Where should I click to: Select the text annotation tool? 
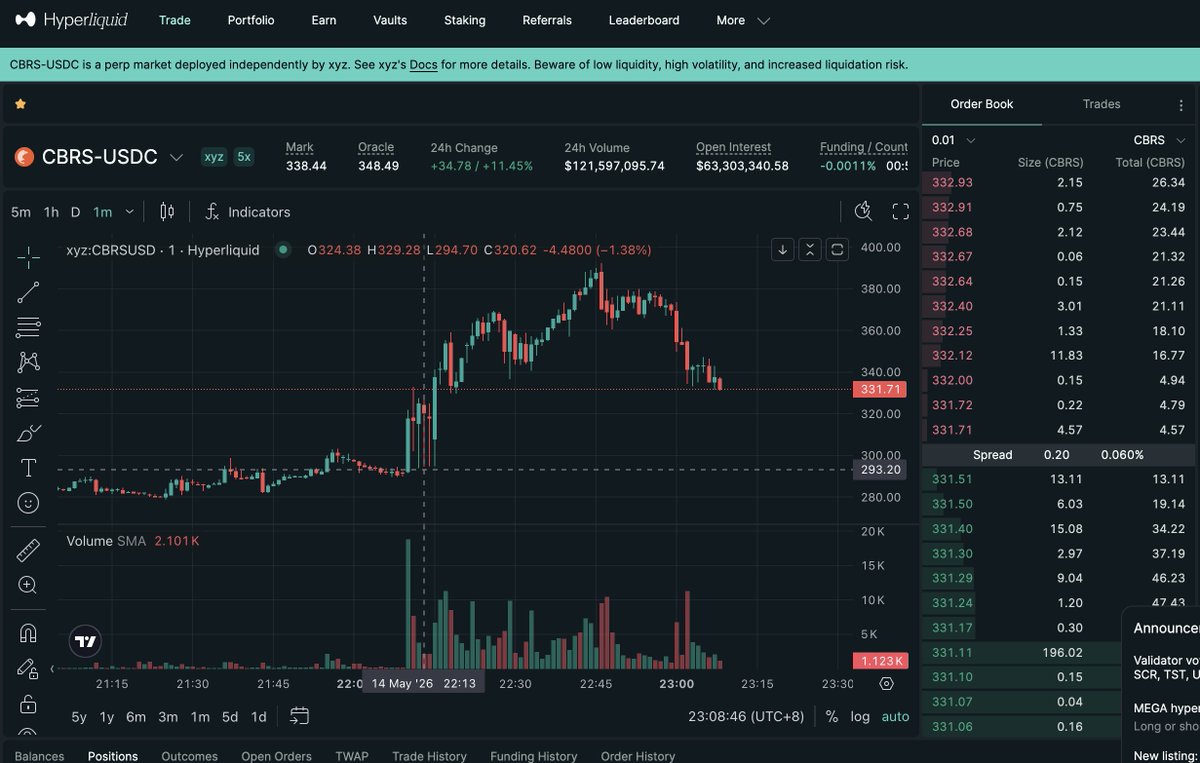click(x=28, y=467)
